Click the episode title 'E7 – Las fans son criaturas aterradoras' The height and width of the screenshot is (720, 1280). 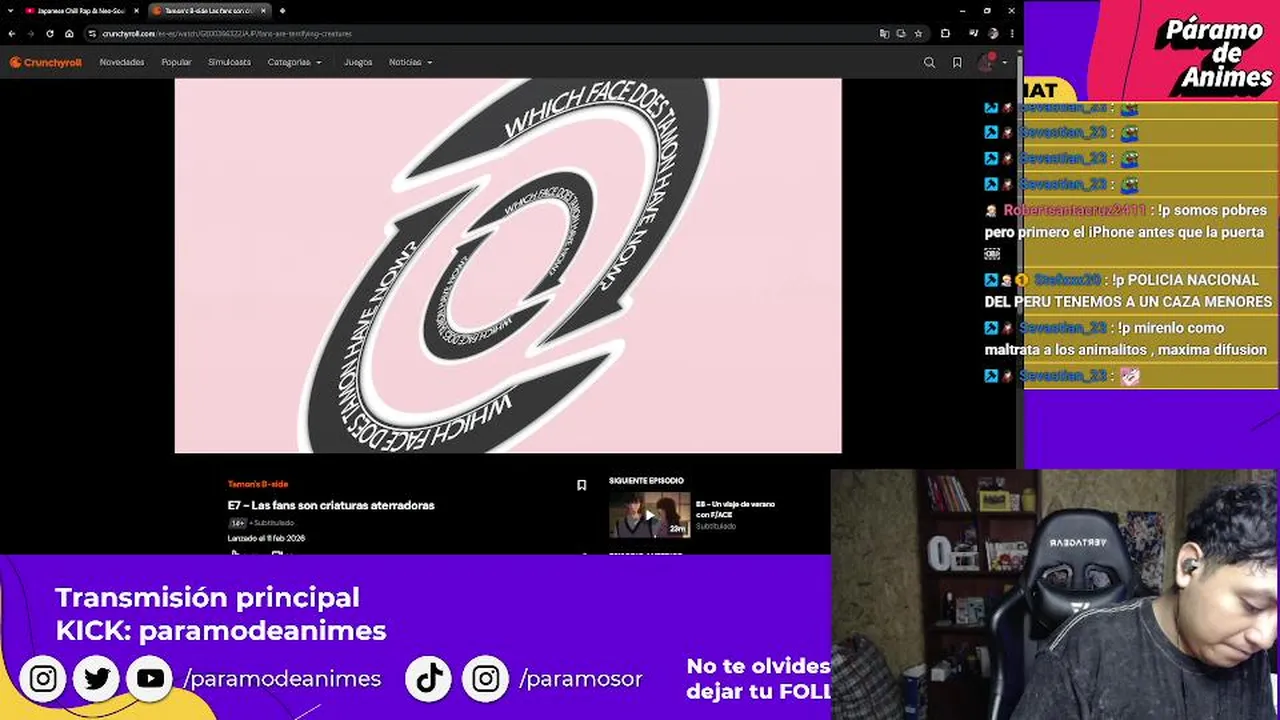[x=331, y=505]
